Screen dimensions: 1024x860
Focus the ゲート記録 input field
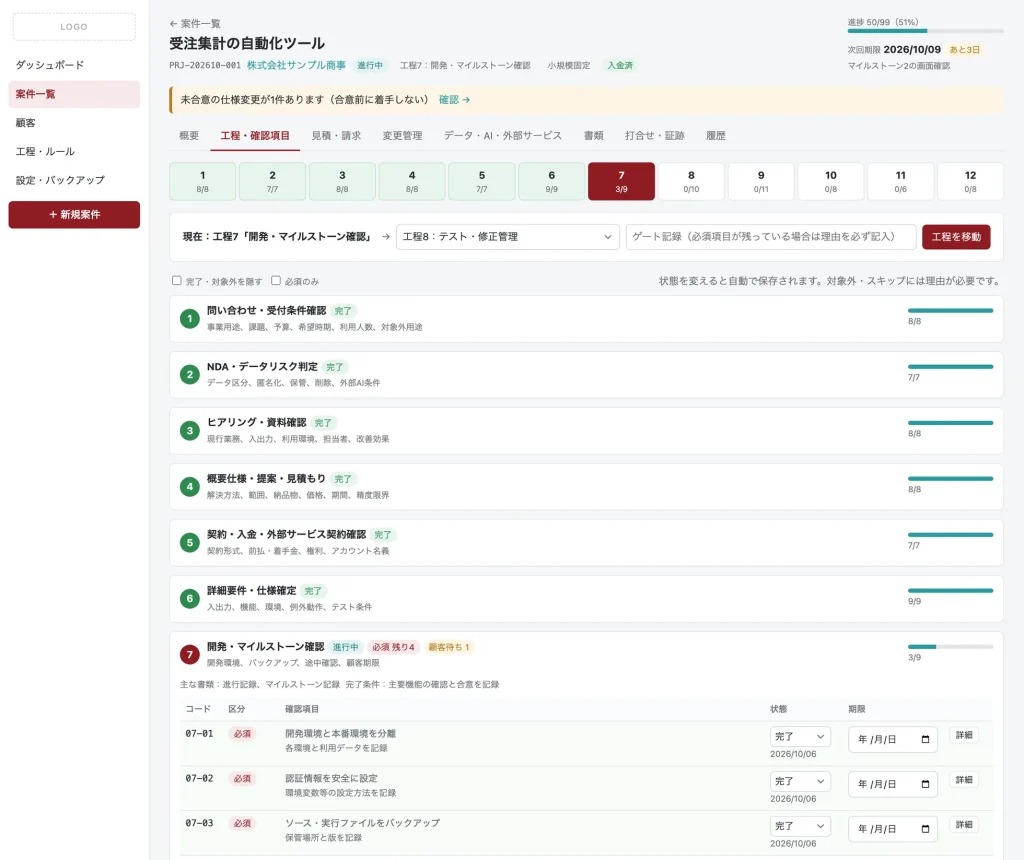(x=771, y=237)
